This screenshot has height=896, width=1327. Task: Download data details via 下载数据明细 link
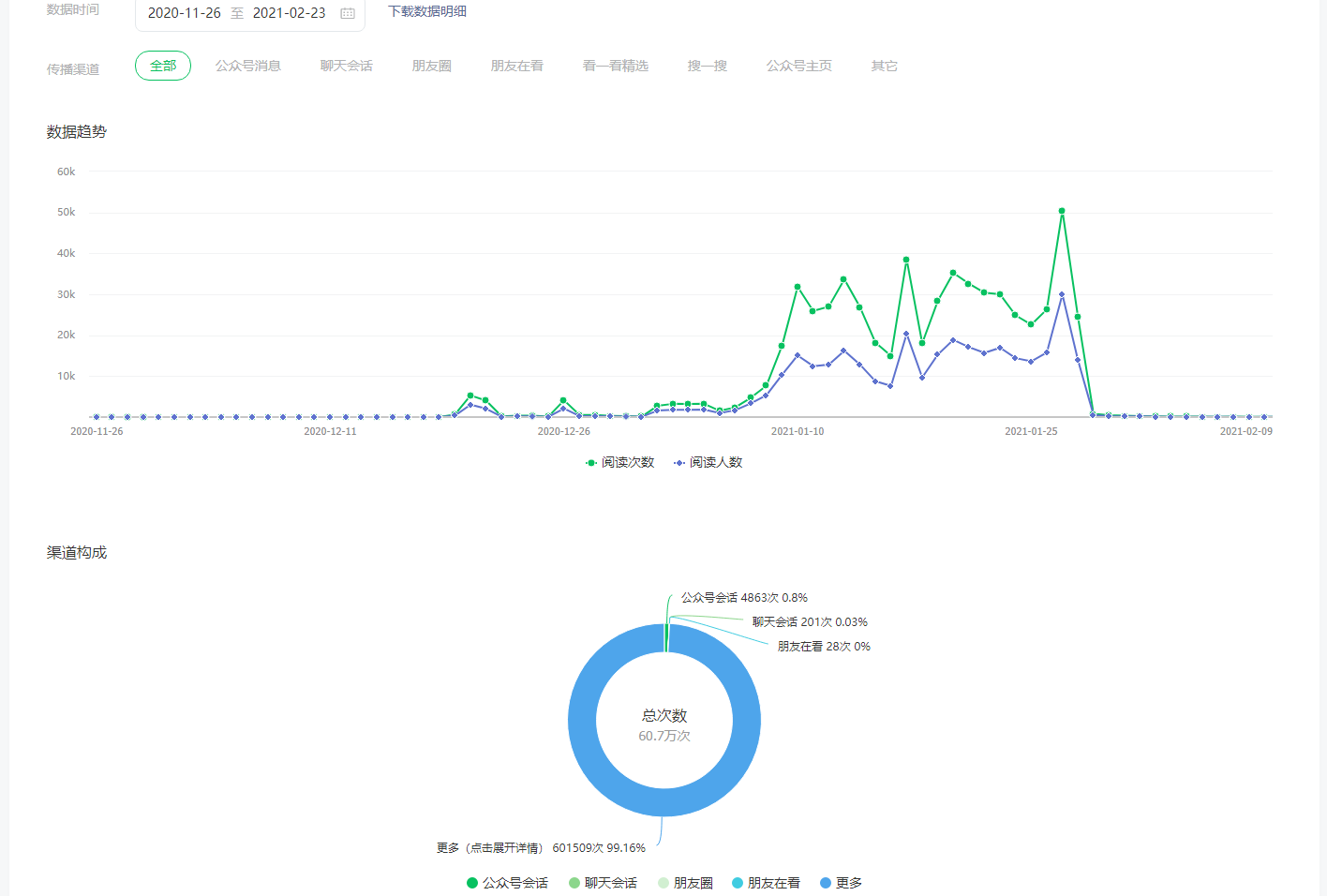click(x=427, y=11)
